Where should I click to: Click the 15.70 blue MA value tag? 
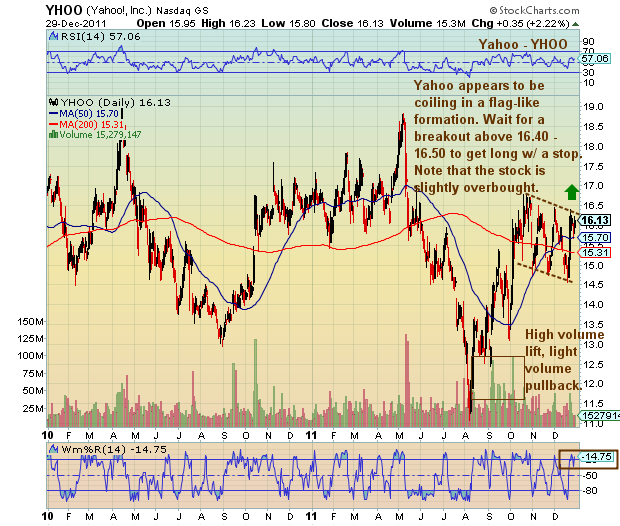coord(595,237)
